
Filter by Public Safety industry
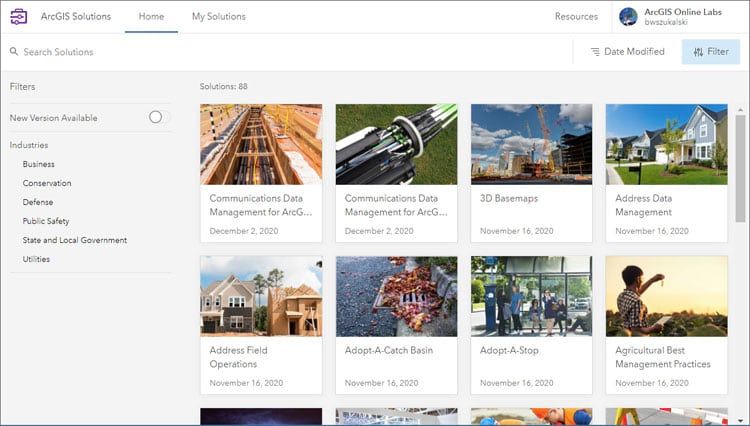coord(46,221)
